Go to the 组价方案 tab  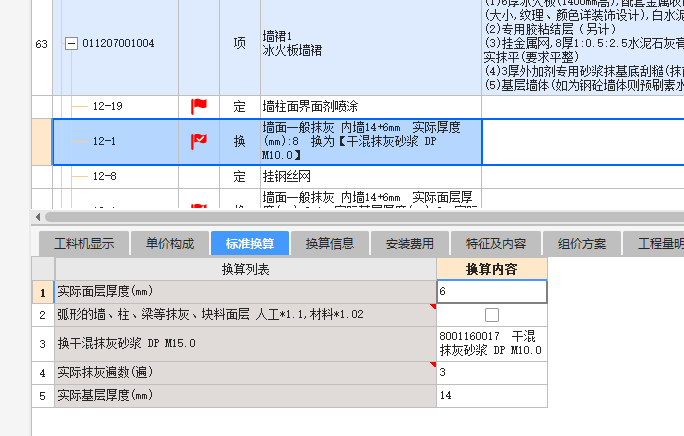tap(582, 244)
